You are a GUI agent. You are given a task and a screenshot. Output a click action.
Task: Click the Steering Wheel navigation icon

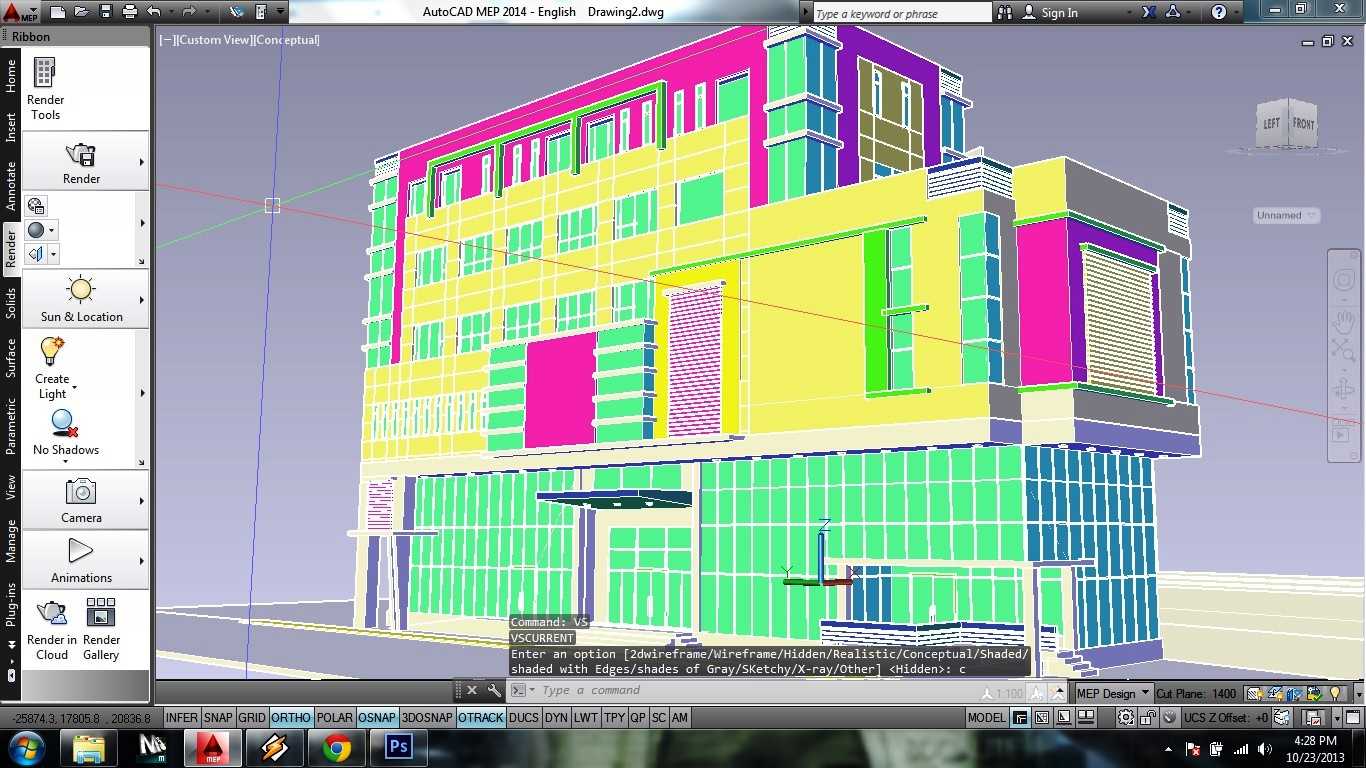(1343, 280)
